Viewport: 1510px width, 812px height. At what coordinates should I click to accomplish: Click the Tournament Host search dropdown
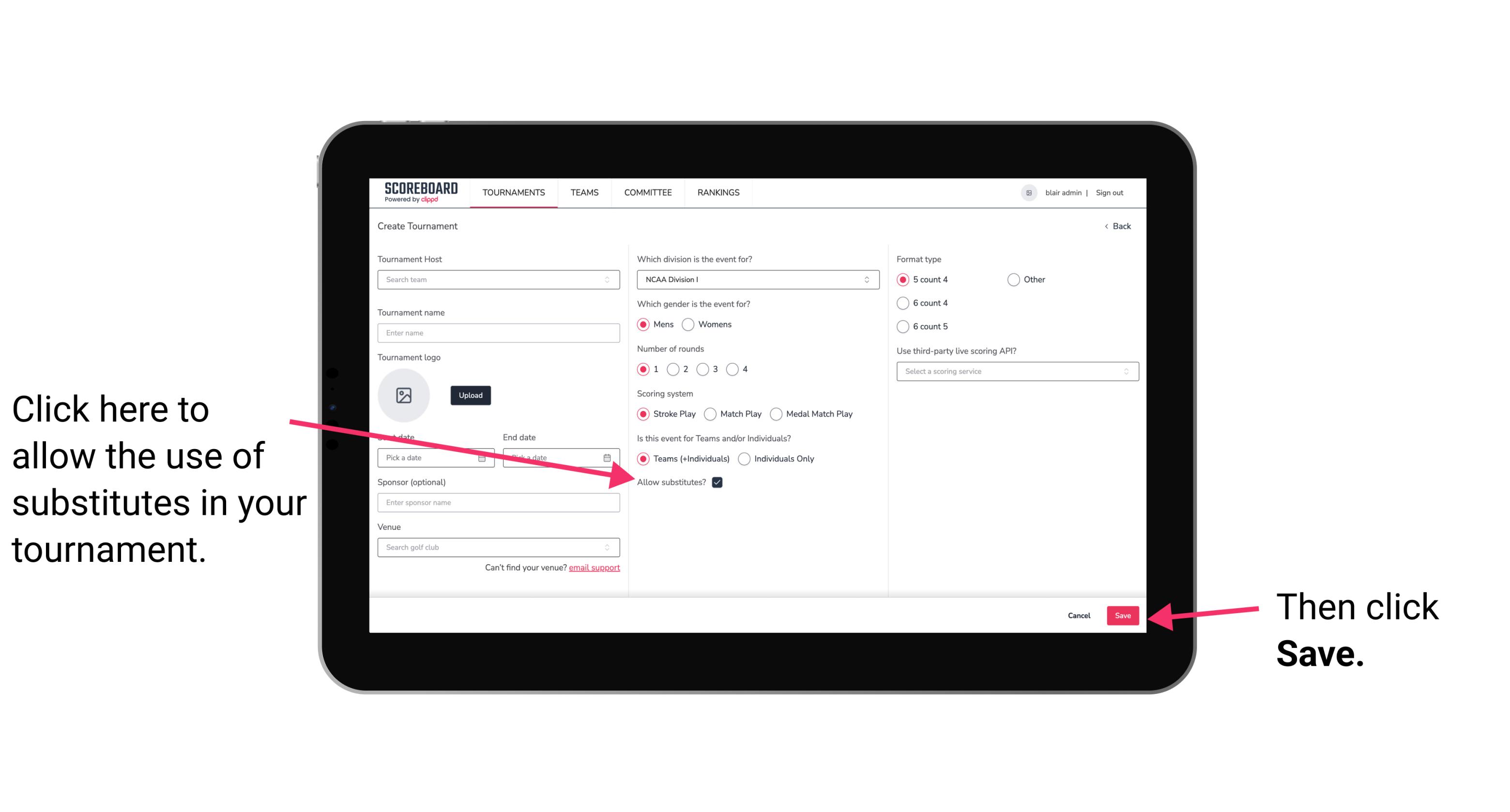click(x=498, y=280)
